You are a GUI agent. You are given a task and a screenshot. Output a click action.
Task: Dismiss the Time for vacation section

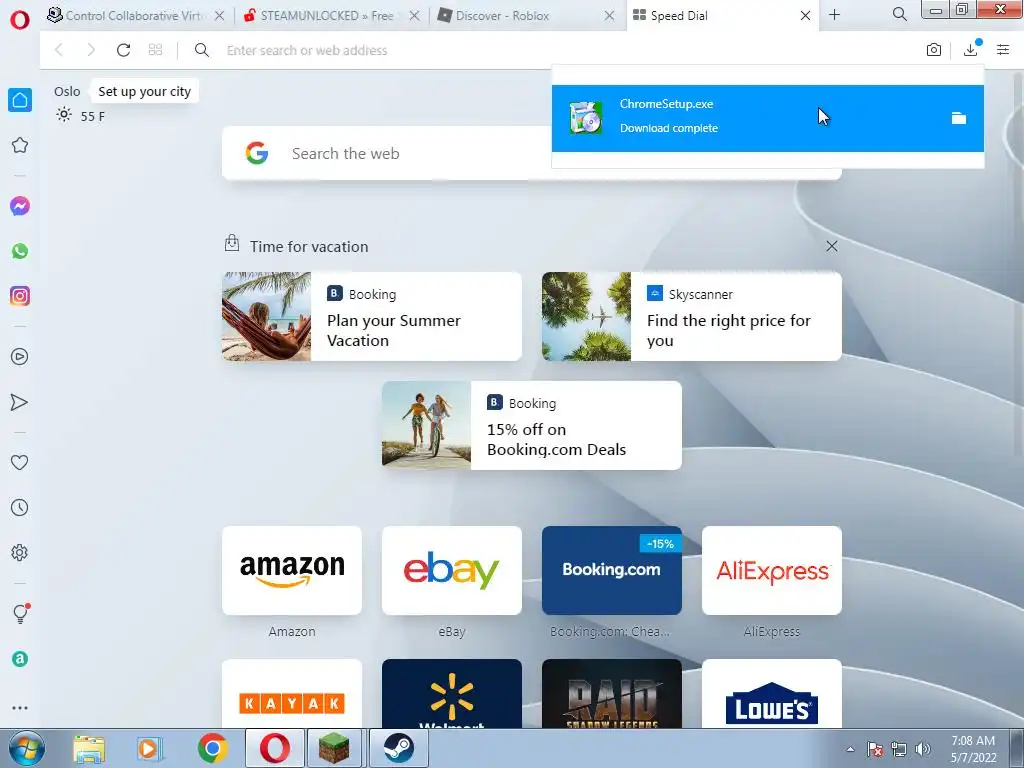[x=831, y=246]
